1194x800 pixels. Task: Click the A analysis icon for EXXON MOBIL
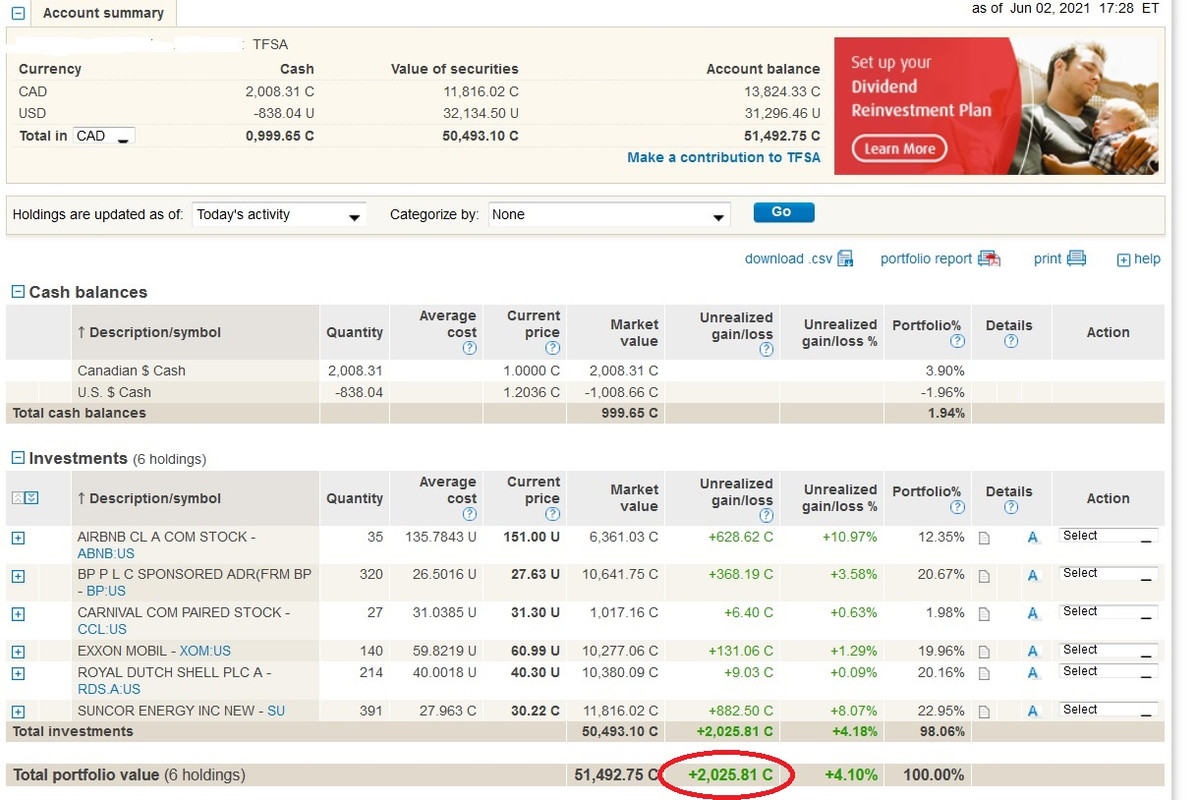tap(1033, 652)
